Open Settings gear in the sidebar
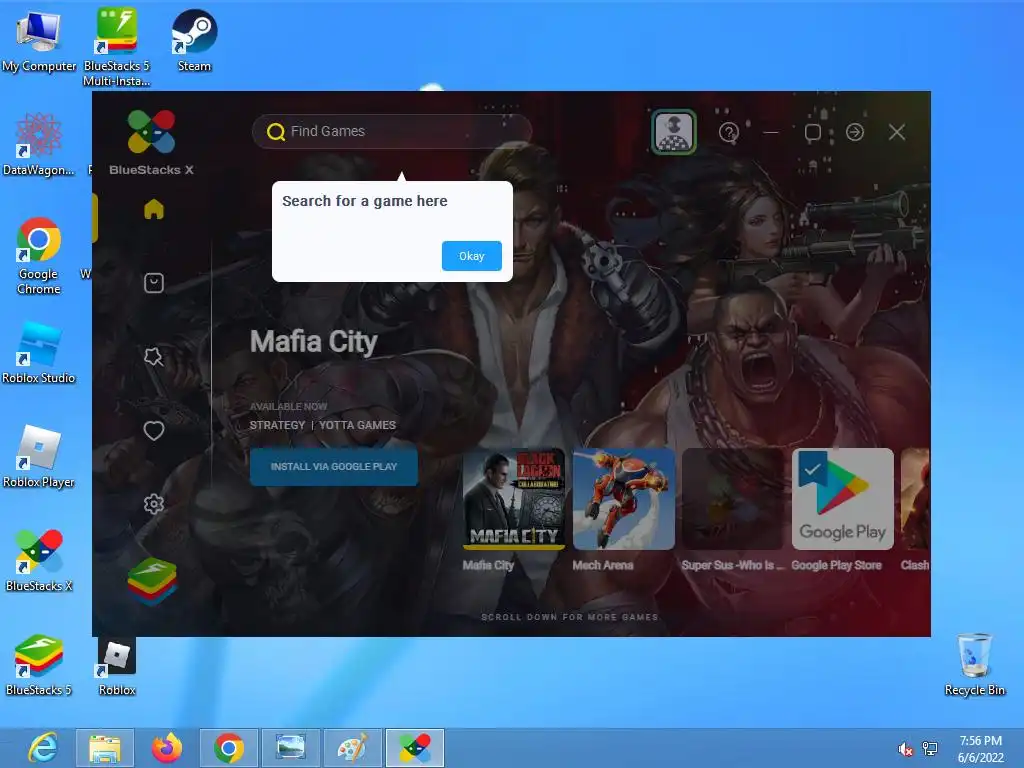This screenshot has height=768, width=1024. (x=153, y=504)
